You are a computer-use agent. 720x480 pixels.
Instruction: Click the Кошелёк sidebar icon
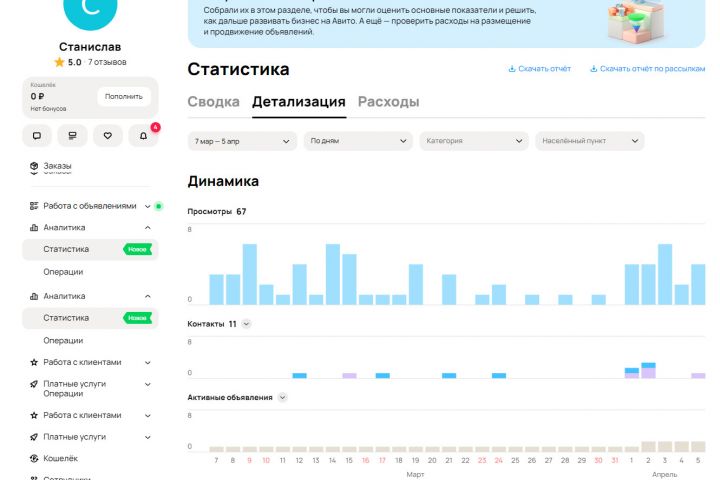coord(34,458)
